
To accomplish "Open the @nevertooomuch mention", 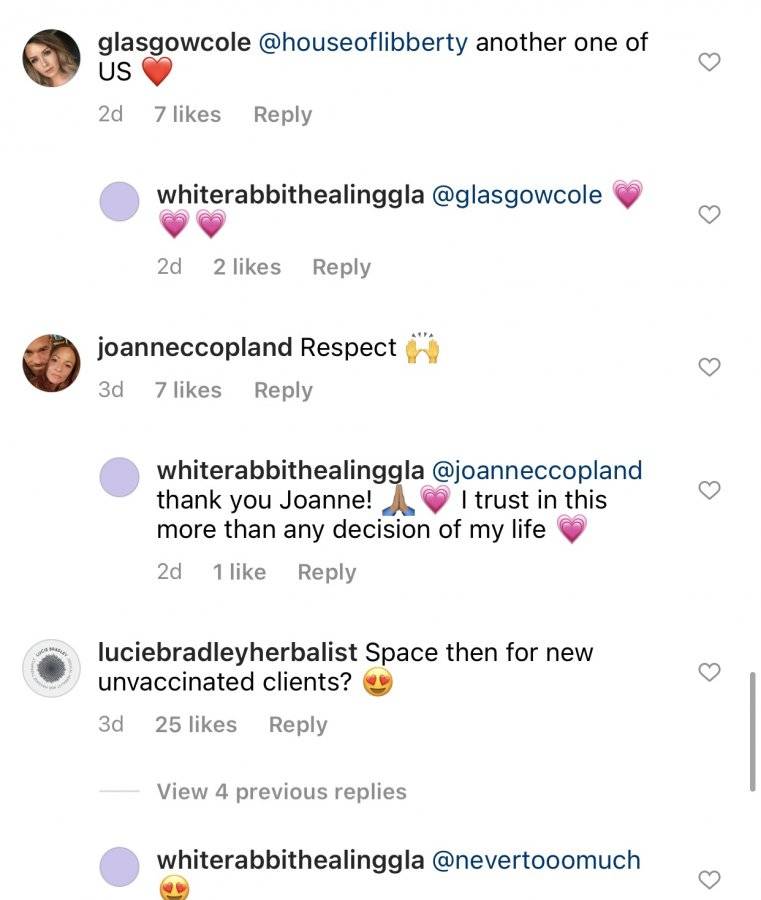I will click(x=536, y=860).
